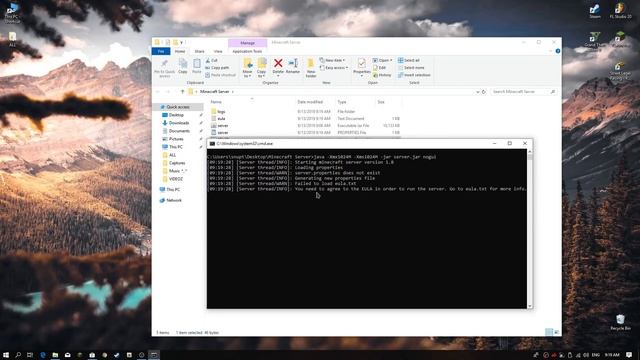Switch to Large icons view in status bar

[556, 332]
